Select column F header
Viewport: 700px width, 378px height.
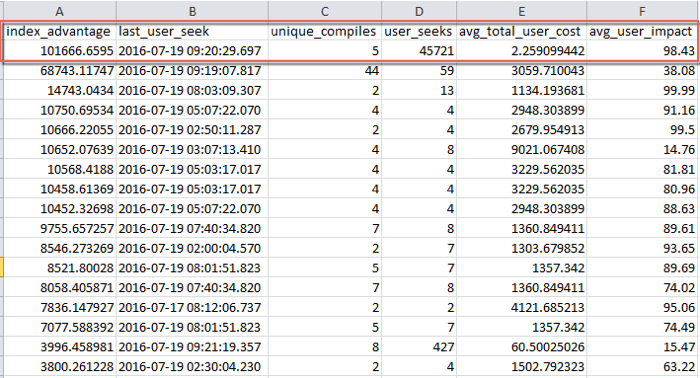642,11
